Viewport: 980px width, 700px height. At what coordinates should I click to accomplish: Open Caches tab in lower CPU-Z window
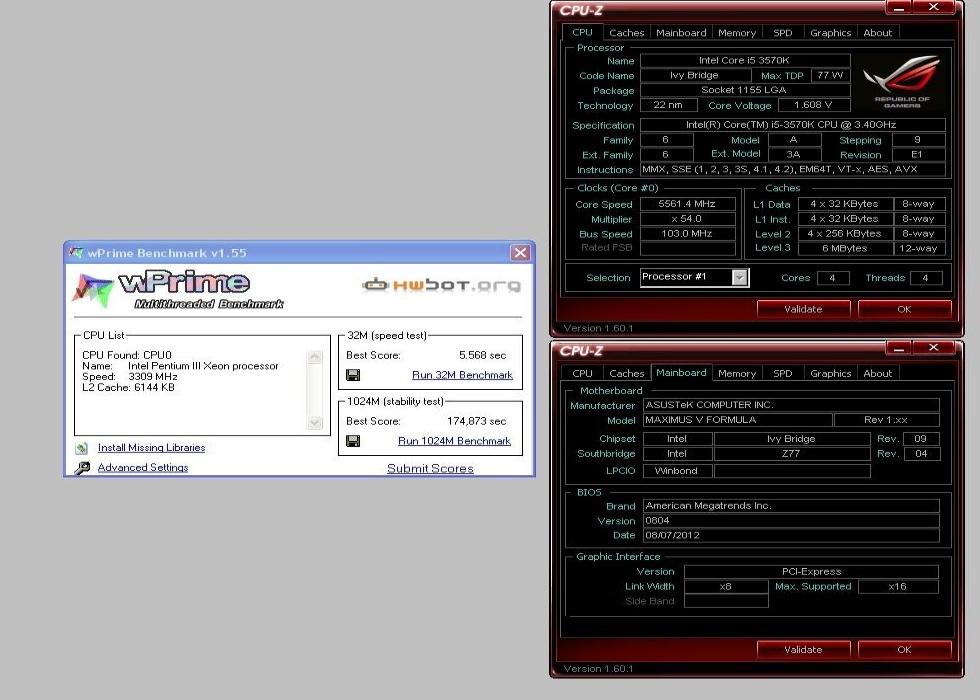click(x=626, y=373)
